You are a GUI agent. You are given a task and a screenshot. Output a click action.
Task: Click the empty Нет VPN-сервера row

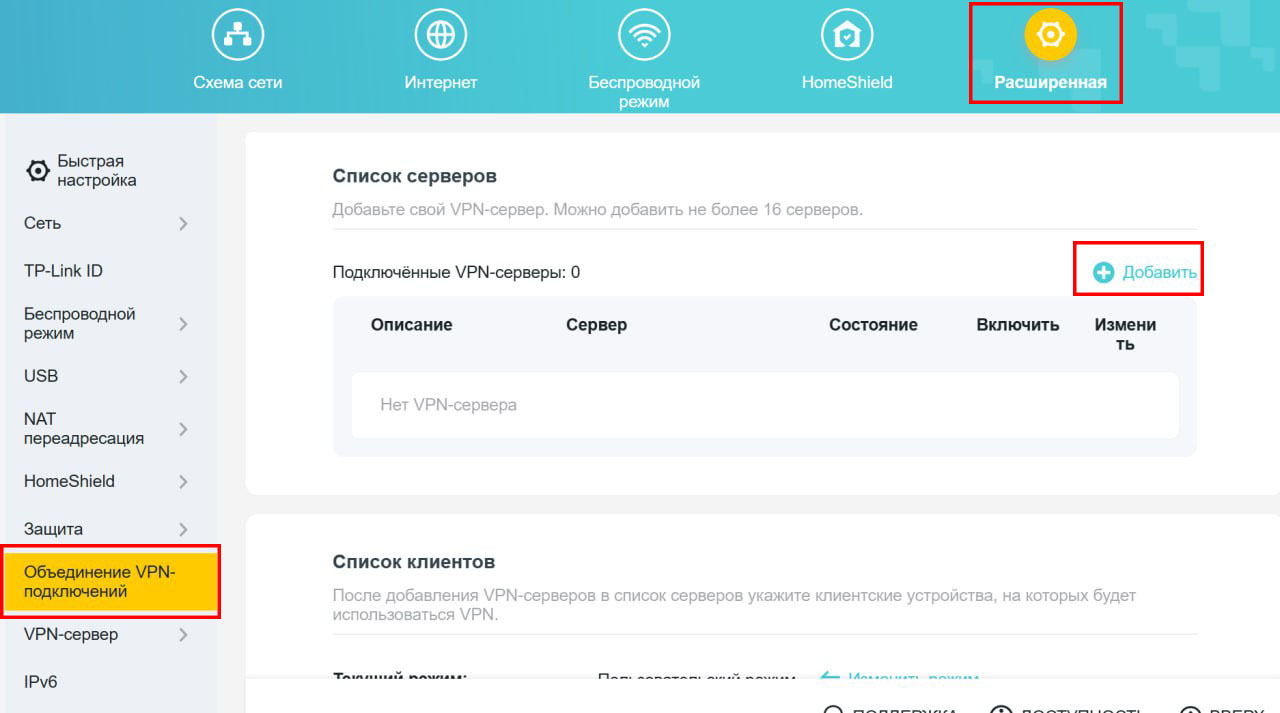click(x=764, y=405)
